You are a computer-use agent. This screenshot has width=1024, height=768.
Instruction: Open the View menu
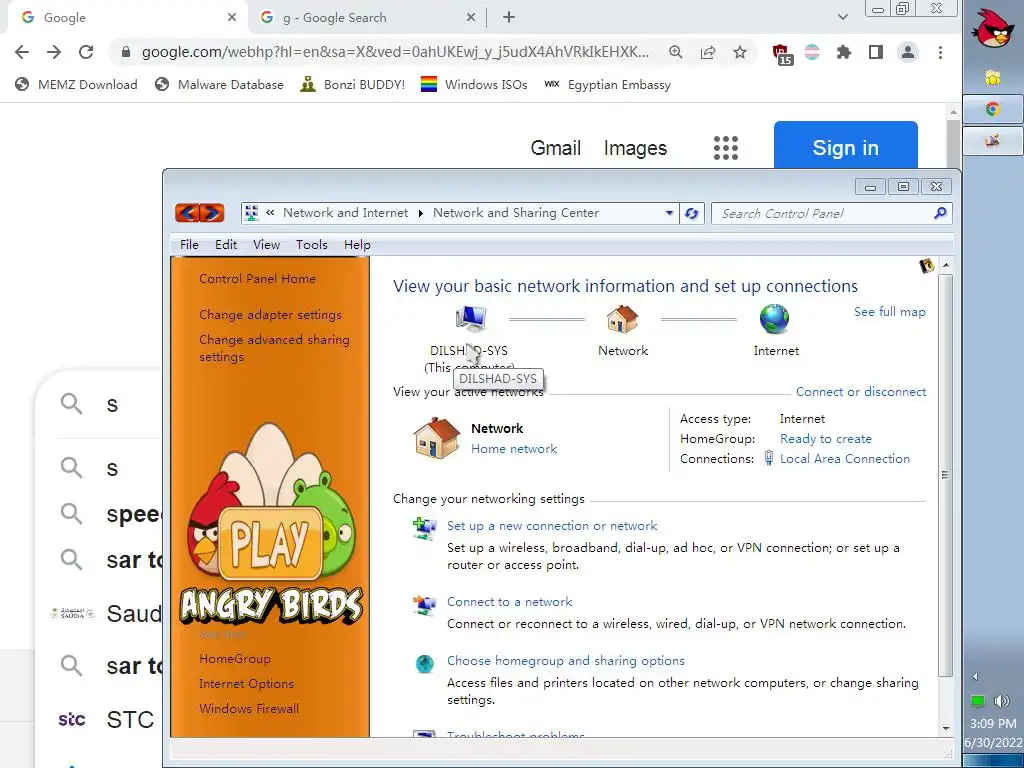pyautogui.click(x=266, y=245)
